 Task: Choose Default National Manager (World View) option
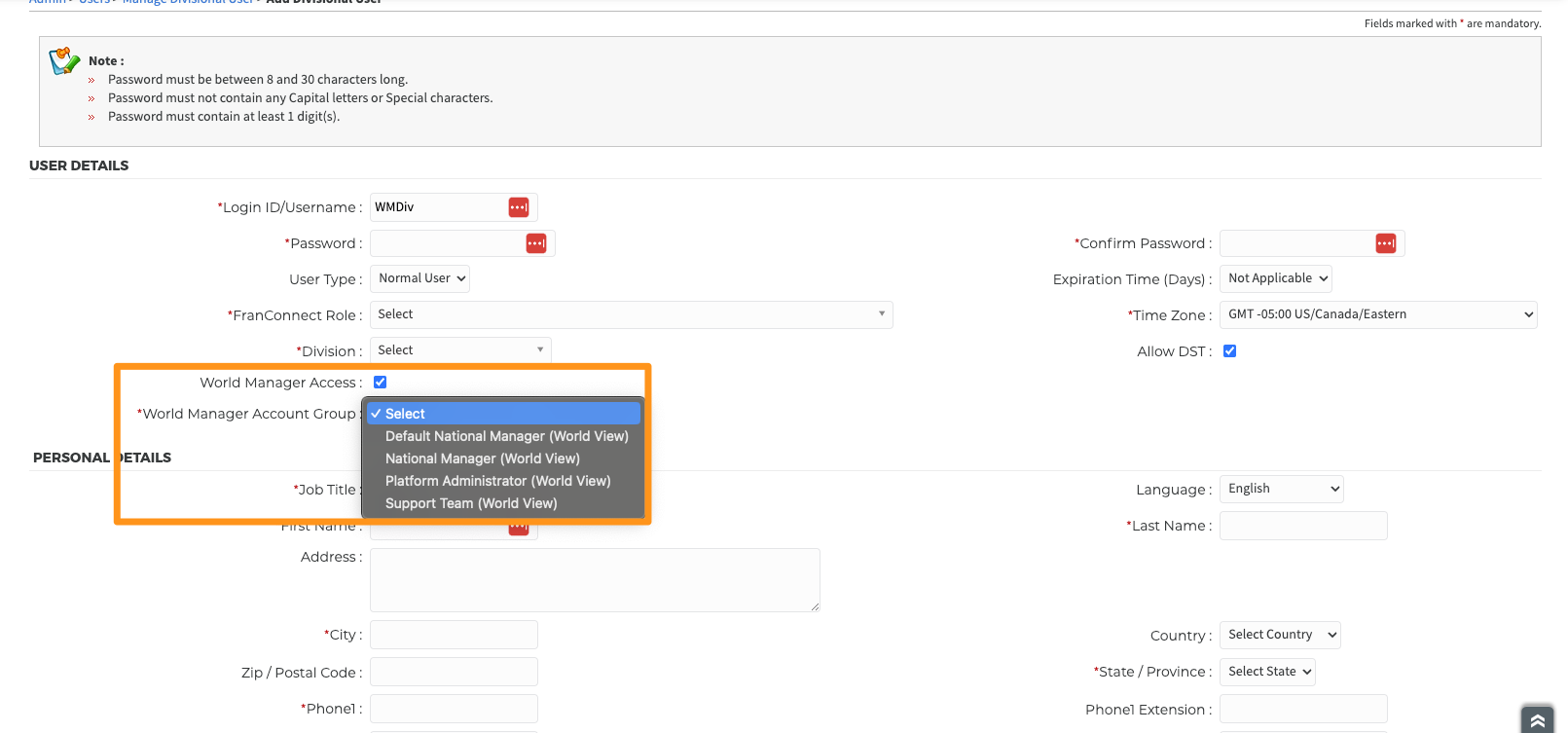[506, 436]
